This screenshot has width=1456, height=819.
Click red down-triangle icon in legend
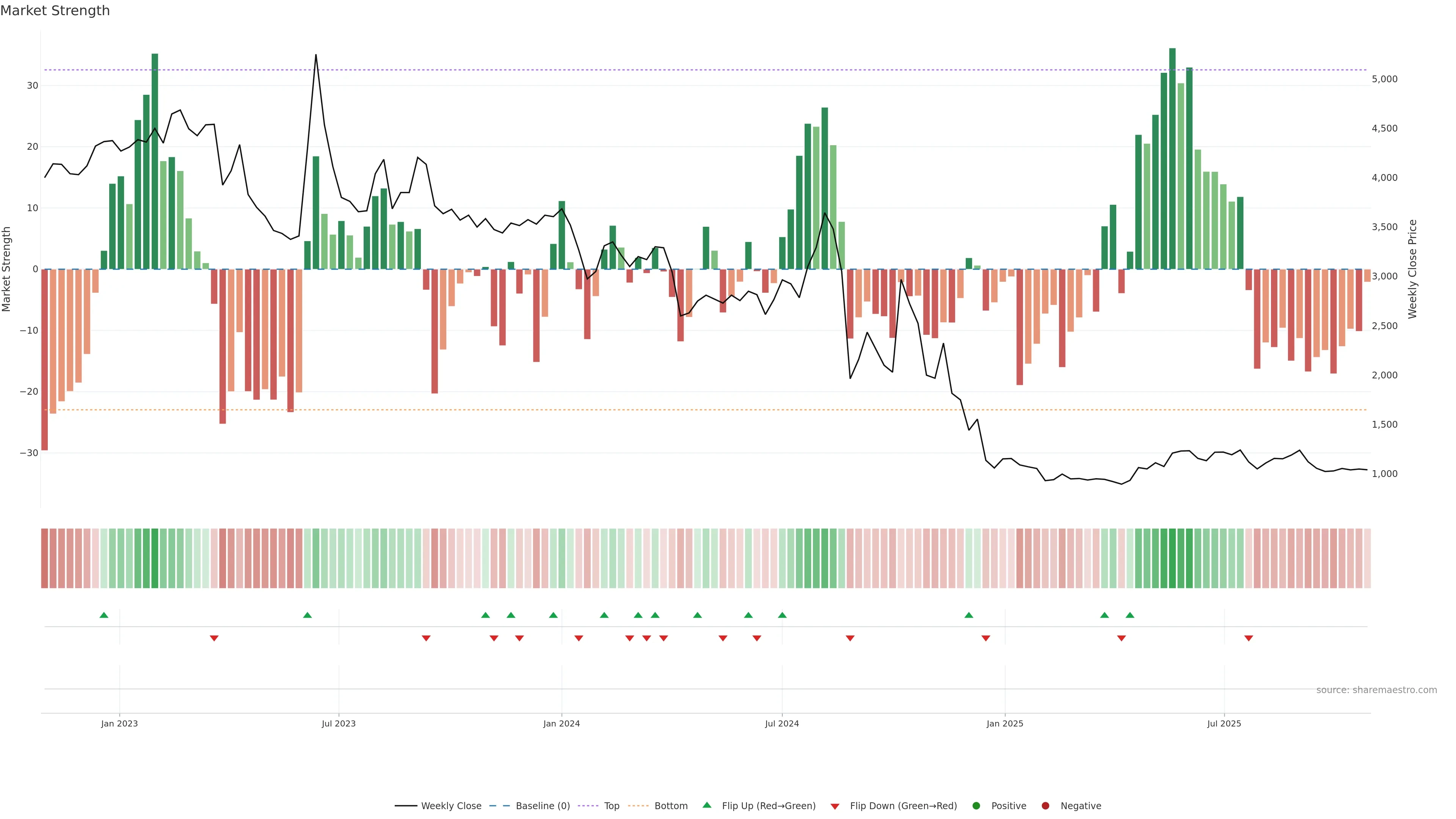tap(835, 806)
